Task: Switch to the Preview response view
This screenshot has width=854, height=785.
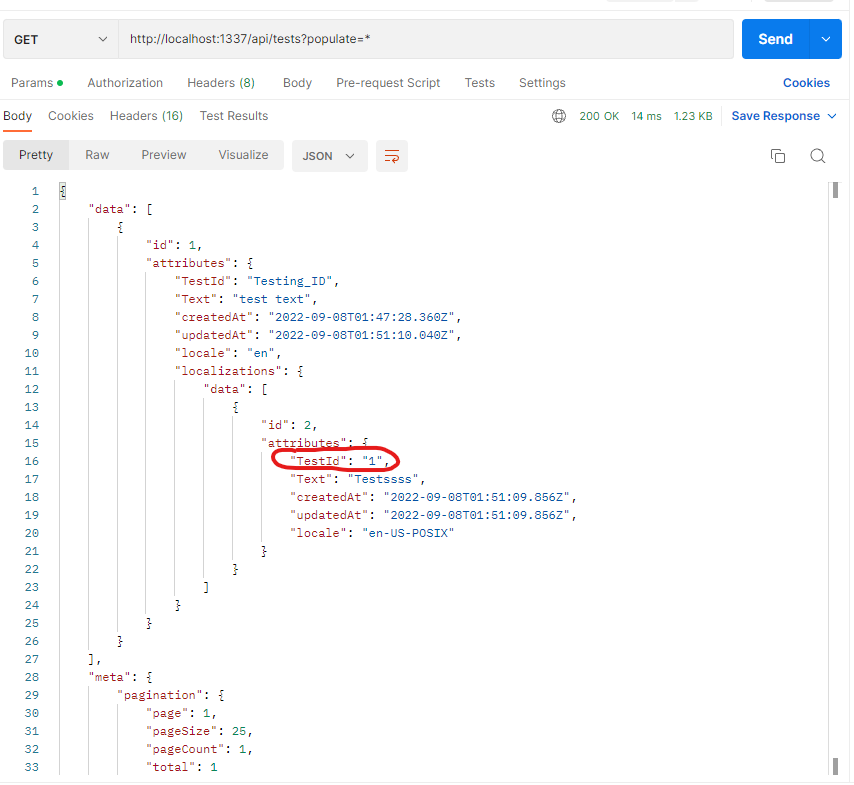Action: point(163,155)
